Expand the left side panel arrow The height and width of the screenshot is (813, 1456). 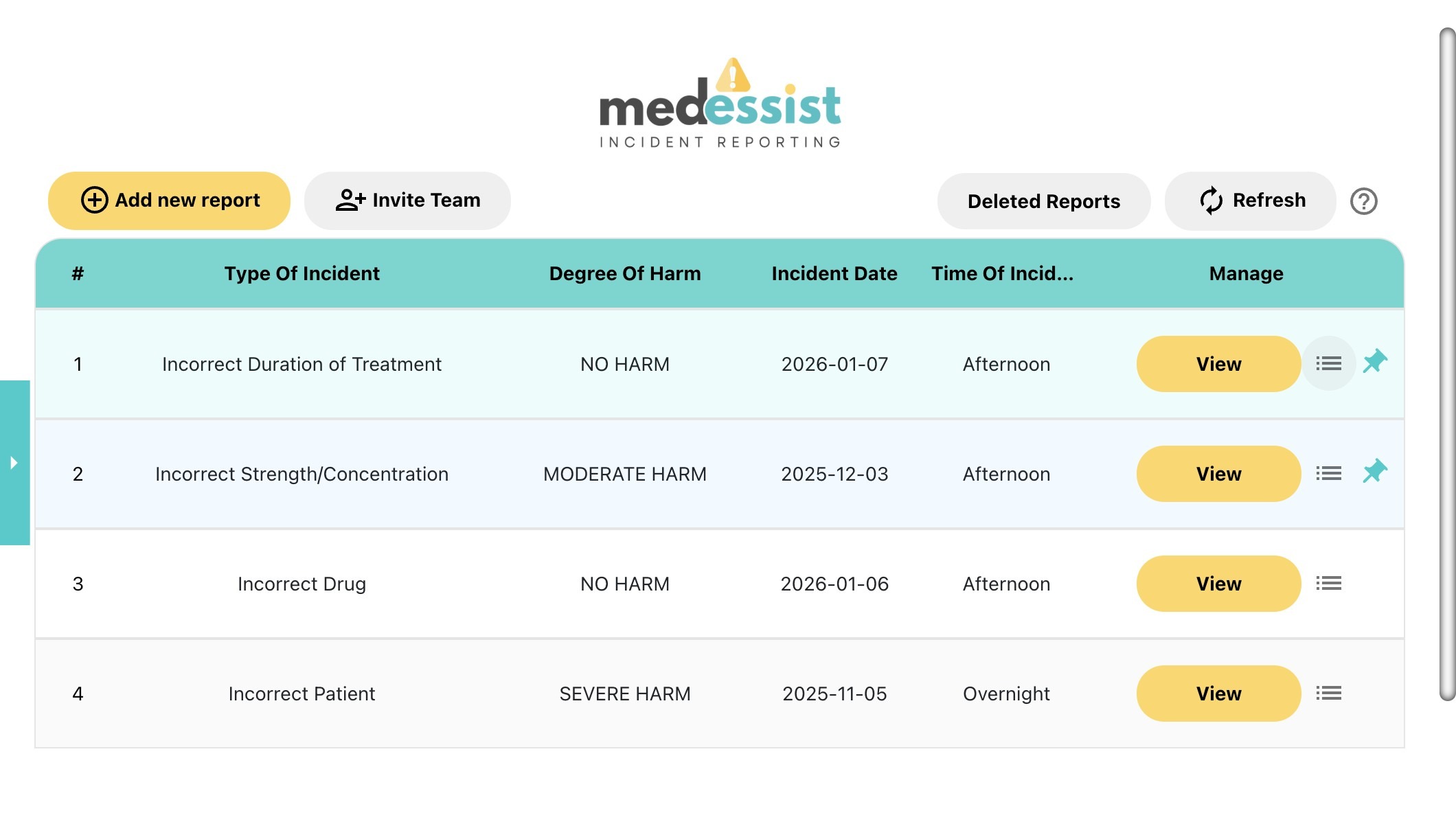coord(14,463)
